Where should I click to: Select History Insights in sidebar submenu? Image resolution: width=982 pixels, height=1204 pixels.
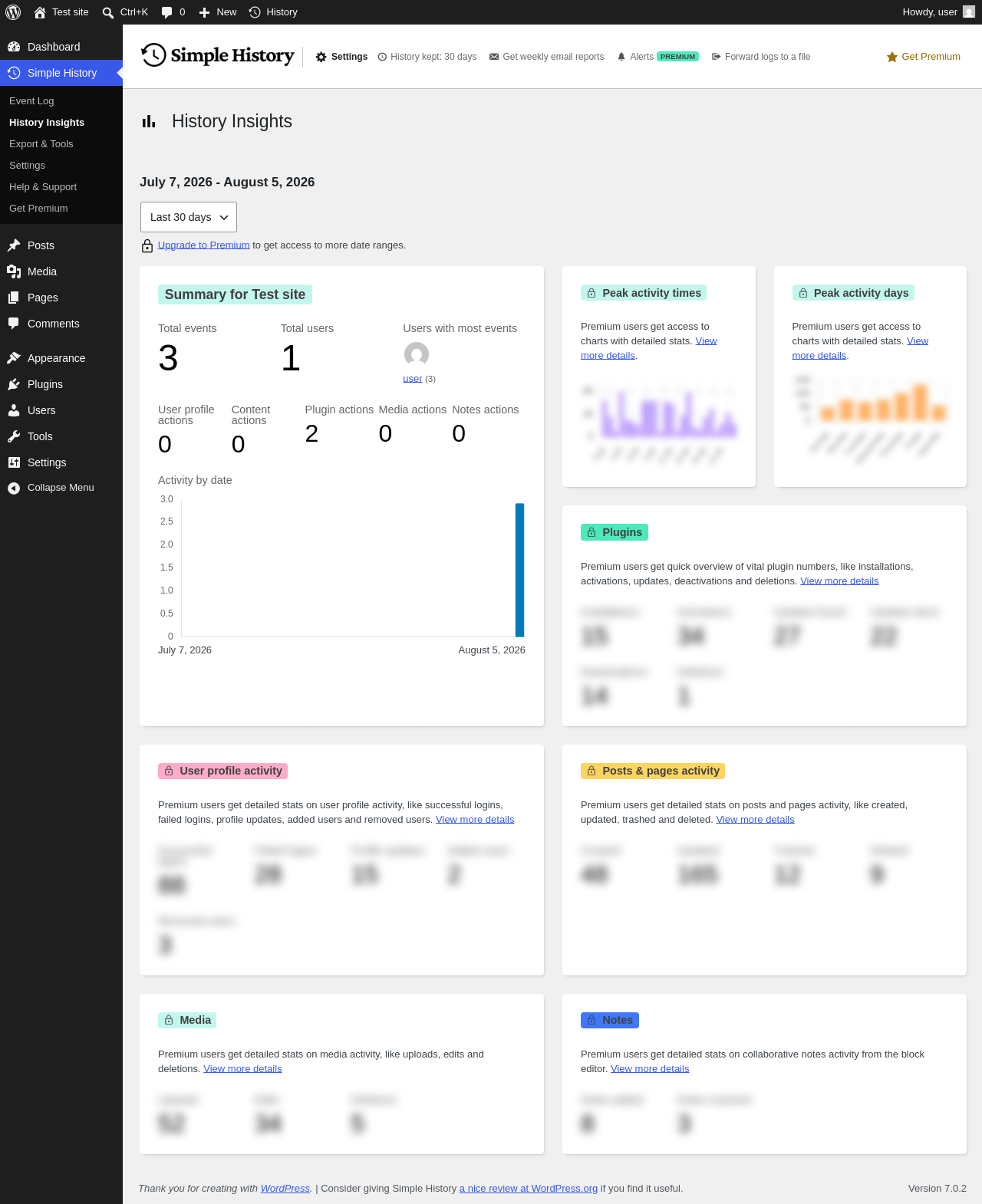point(47,123)
